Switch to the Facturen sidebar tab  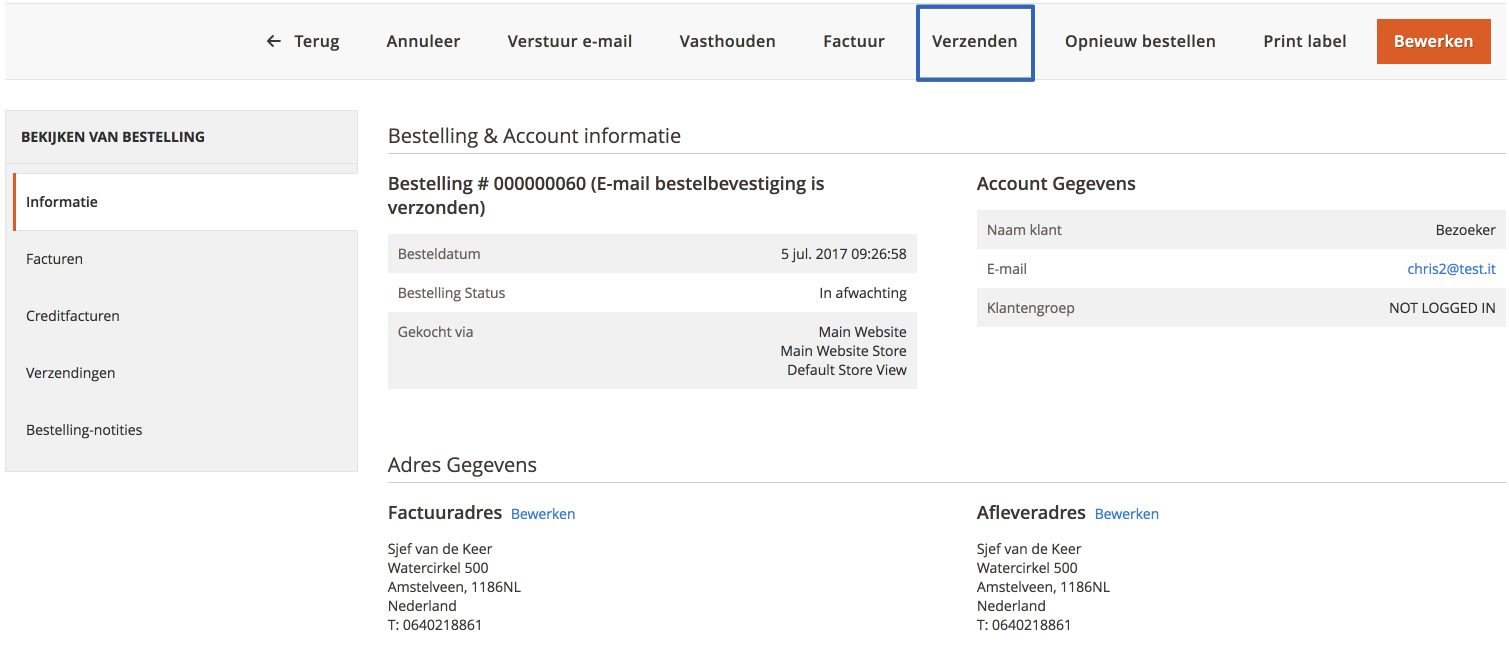54,258
